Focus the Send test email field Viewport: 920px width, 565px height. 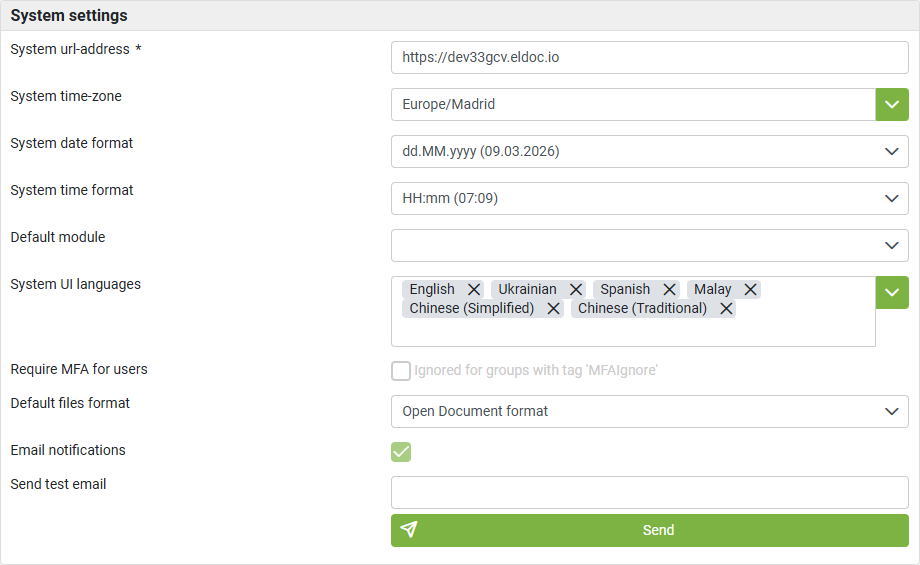click(x=650, y=492)
